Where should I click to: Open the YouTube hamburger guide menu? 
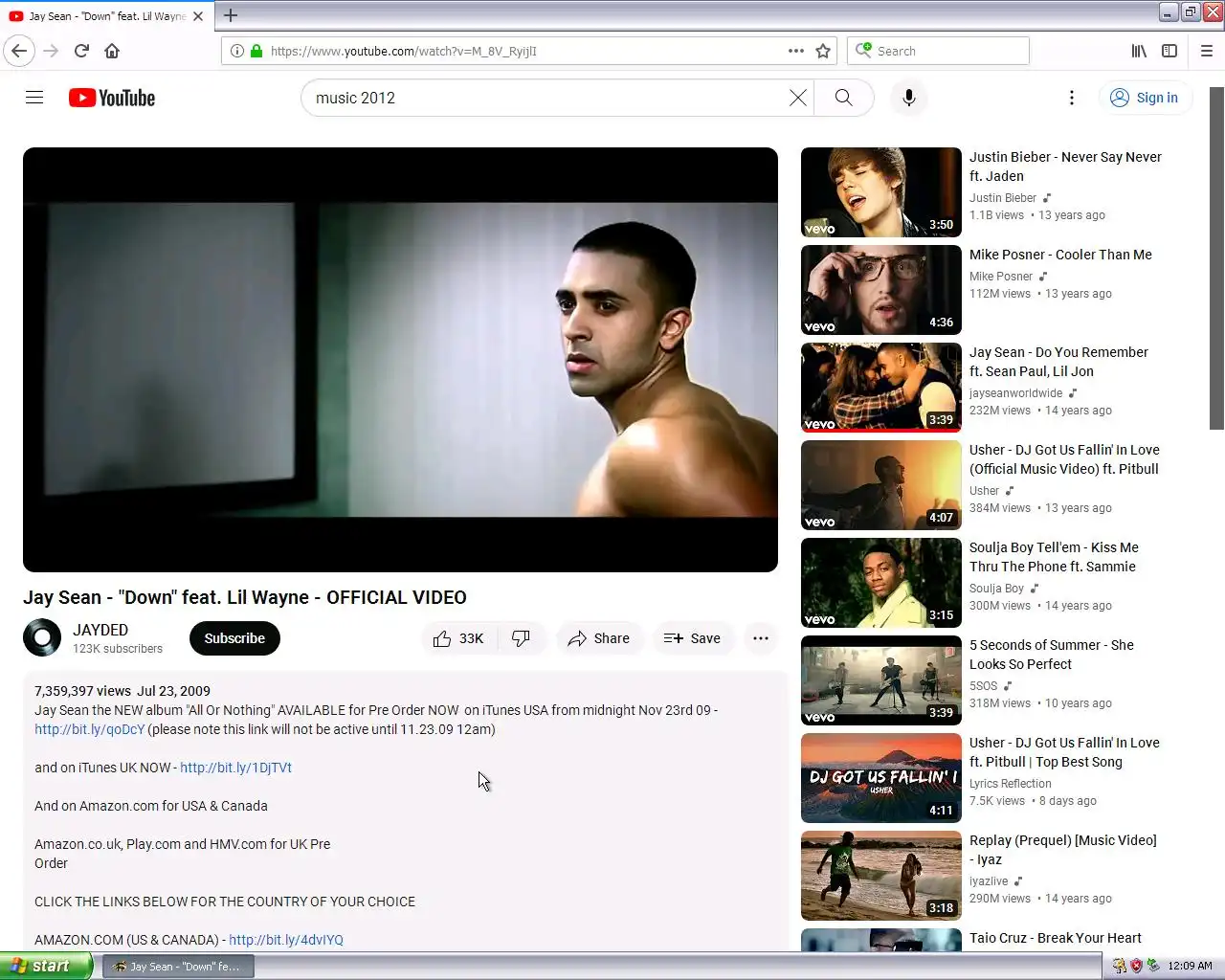(x=34, y=98)
